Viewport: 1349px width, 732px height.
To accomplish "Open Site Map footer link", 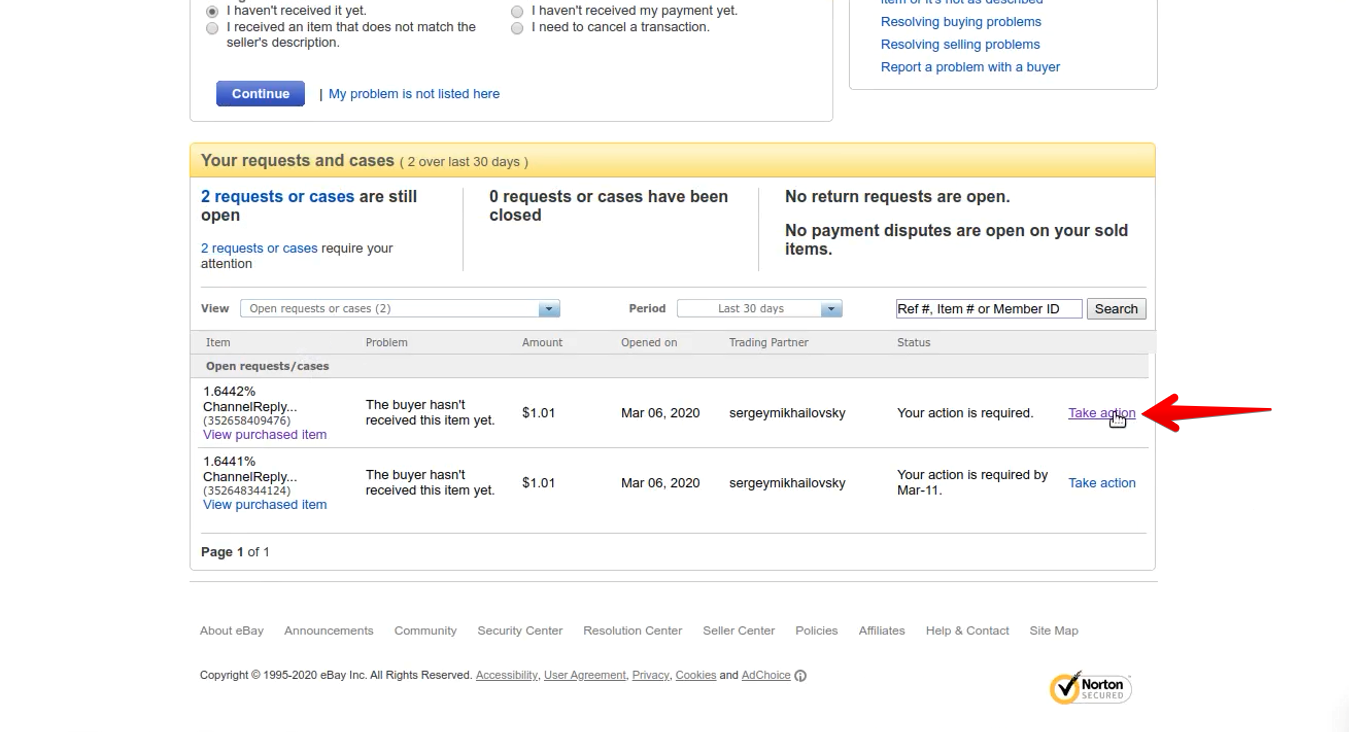I will point(1054,631).
